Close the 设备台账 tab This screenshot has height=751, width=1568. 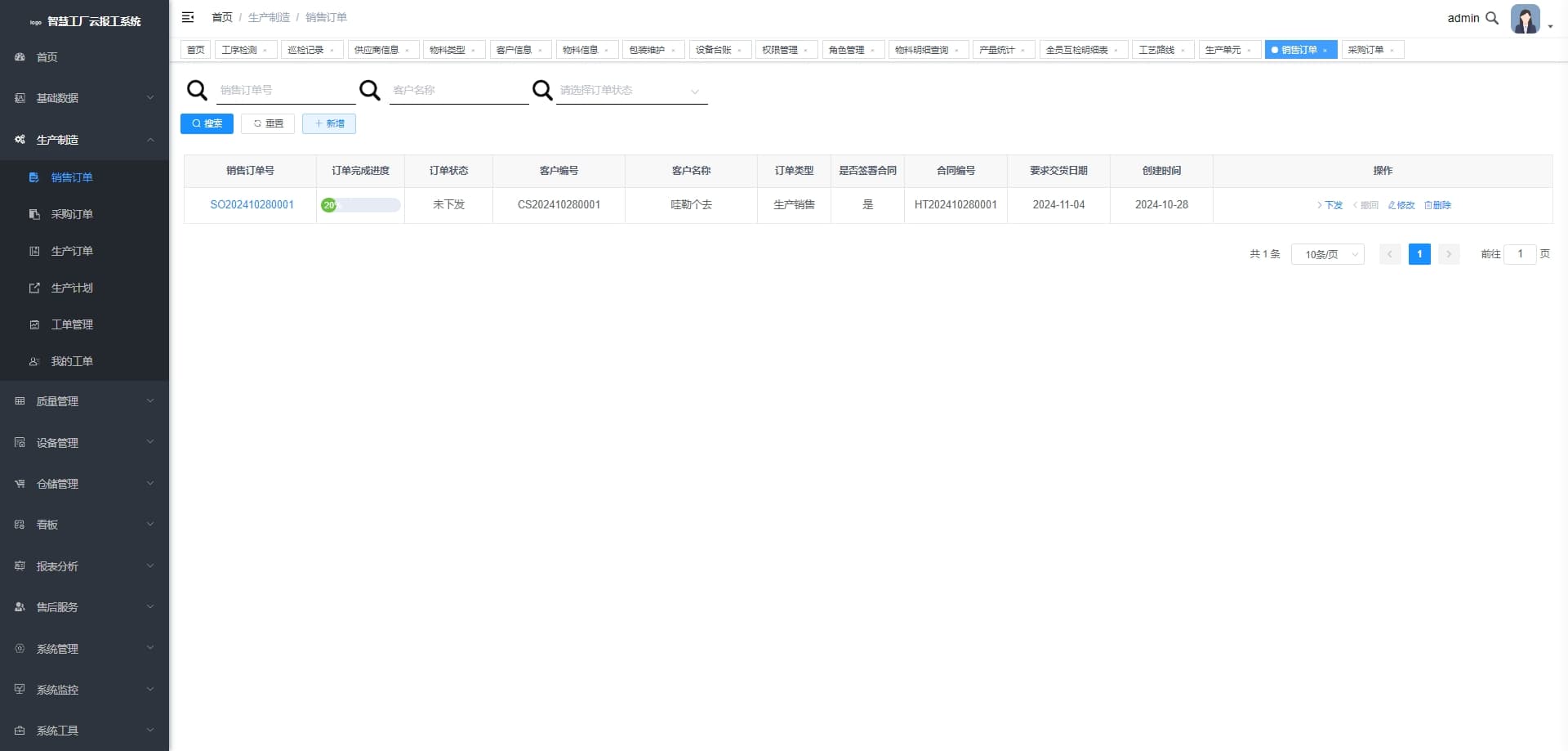pos(740,51)
